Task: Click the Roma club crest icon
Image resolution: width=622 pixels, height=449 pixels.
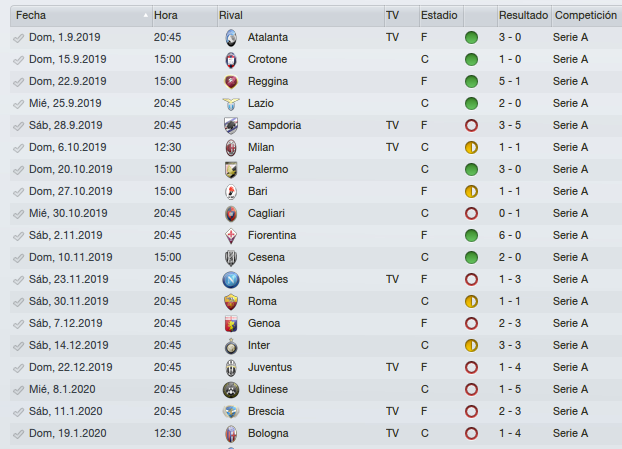Action: coord(231,301)
